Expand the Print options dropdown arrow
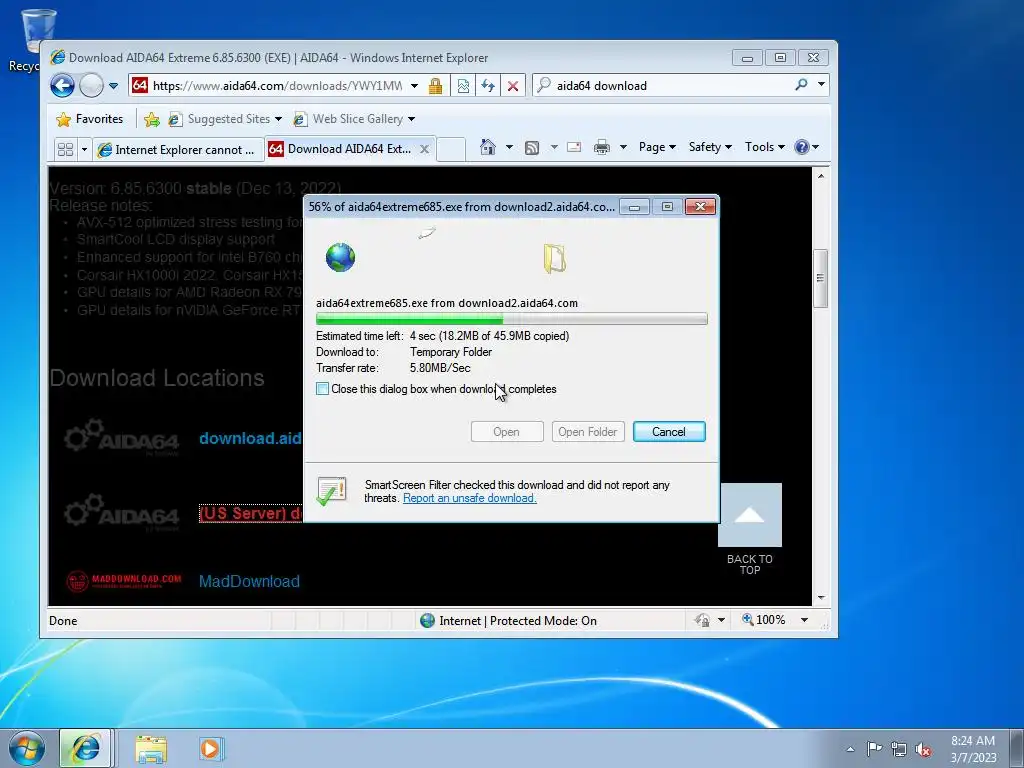Screen dimensions: 1024x768 (623, 147)
